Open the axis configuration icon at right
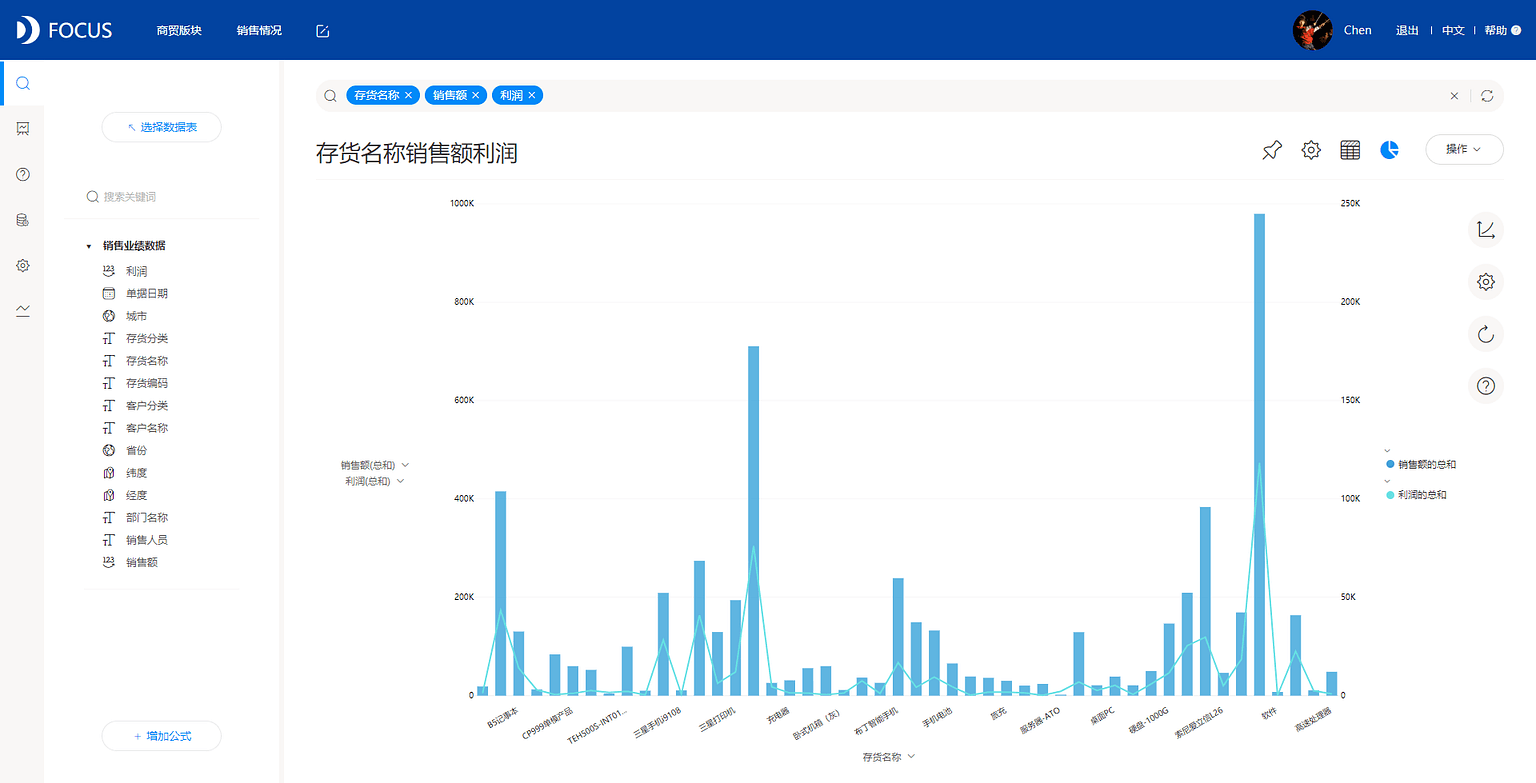Viewport: 1536px width, 783px height. tap(1486, 230)
